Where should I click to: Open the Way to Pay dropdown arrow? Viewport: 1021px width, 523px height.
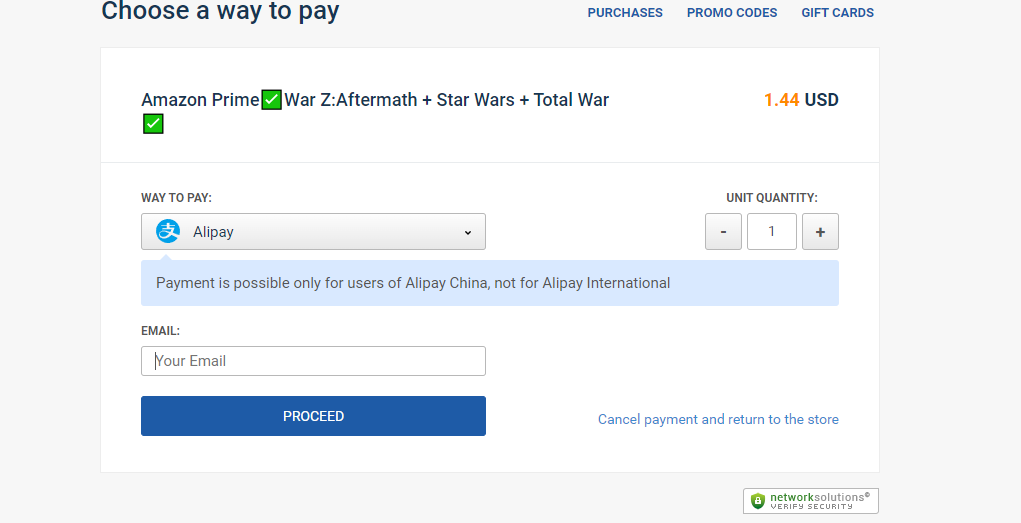click(x=468, y=233)
